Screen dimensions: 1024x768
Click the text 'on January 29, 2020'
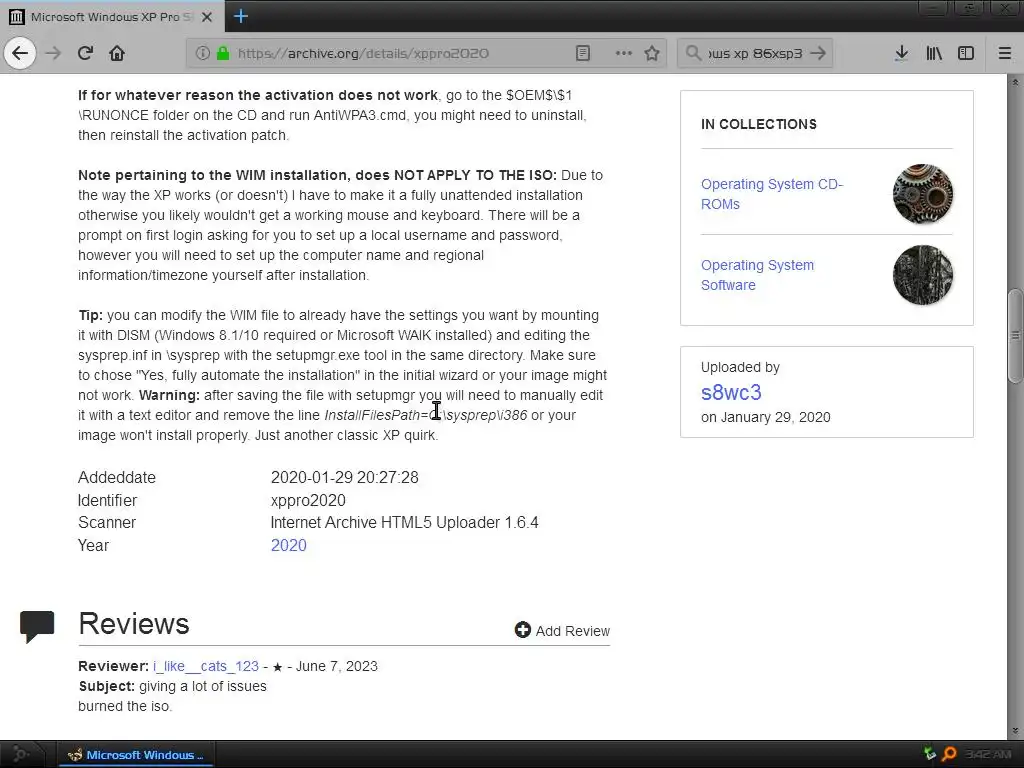click(765, 417)
